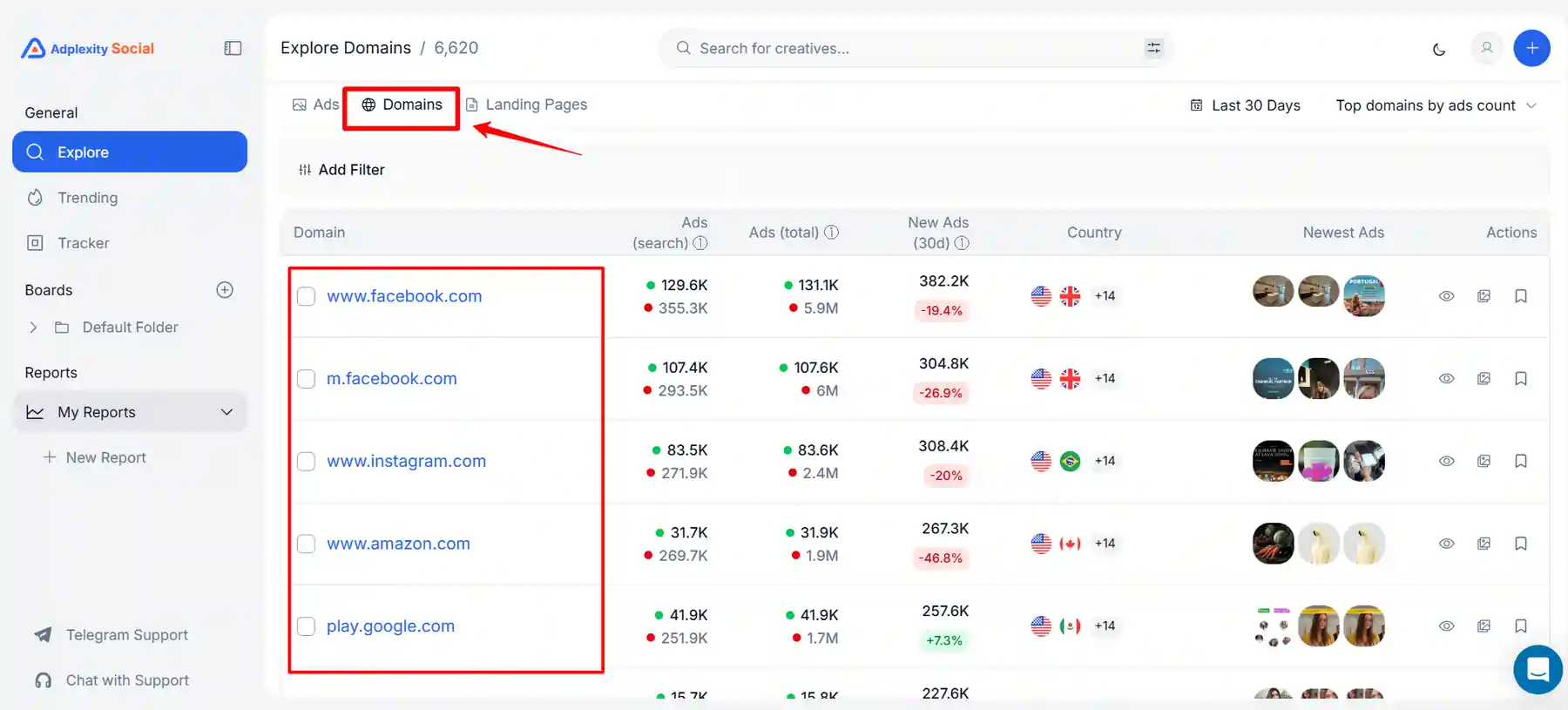Open ads gallery icon for www.facebook.com

pos(1484,296)
